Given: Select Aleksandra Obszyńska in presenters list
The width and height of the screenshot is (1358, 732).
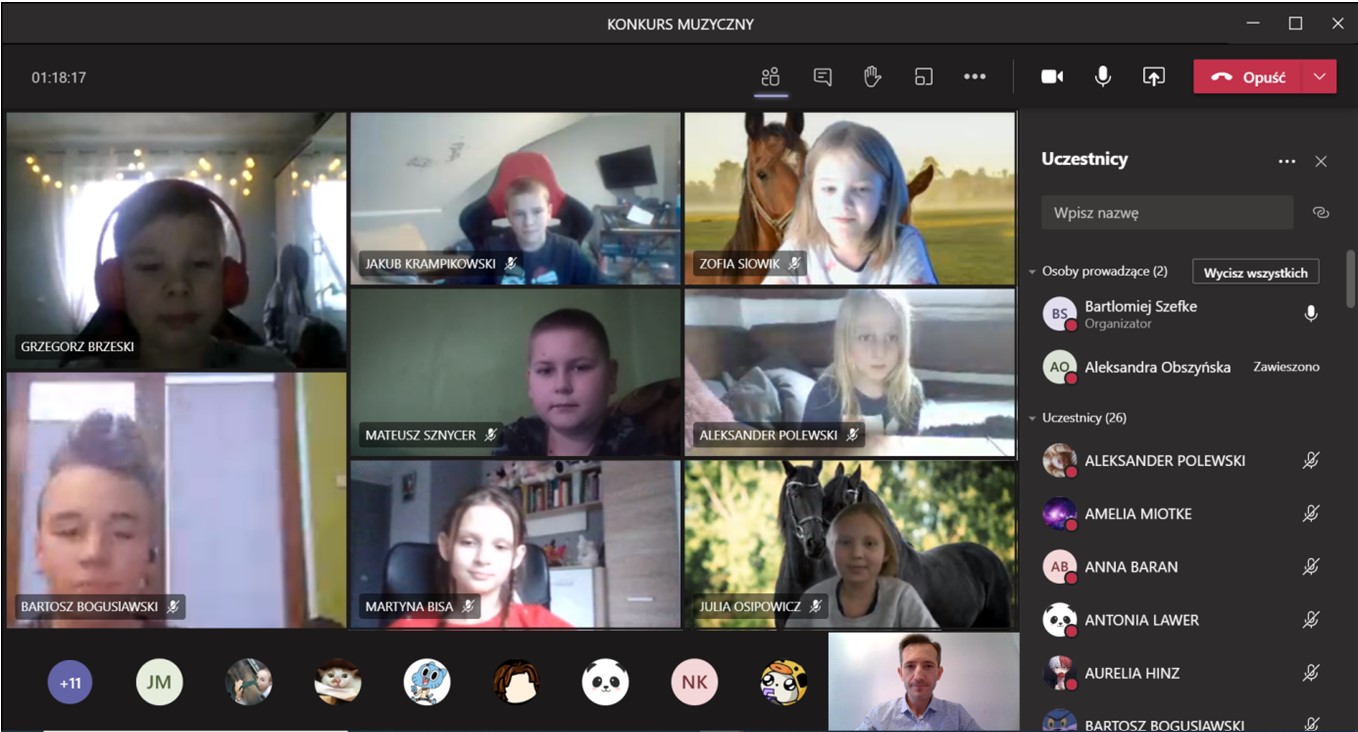Looking at the screenshot, I should tap(1157, 367).
